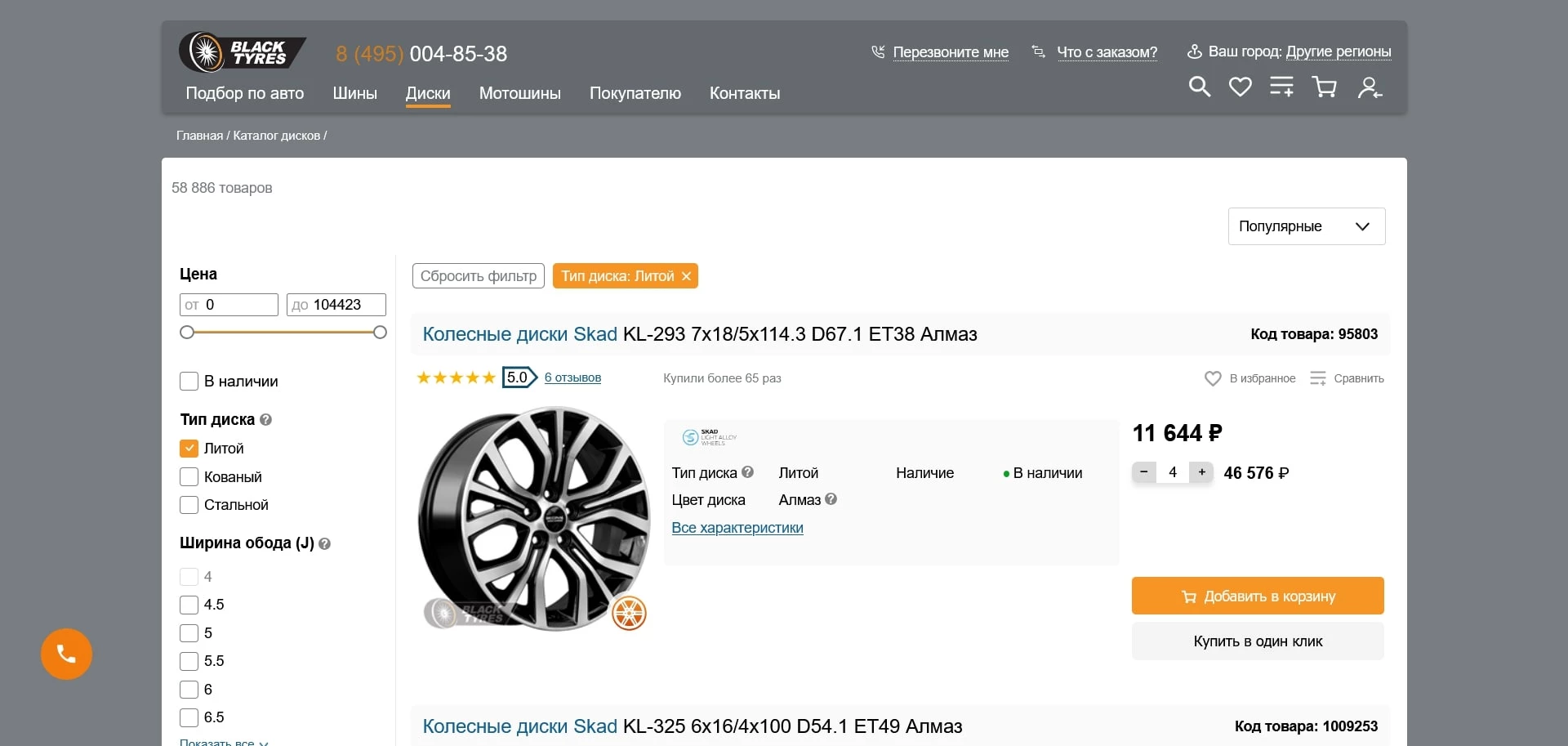Image resolution: width=1568 pixels, height=746 pixels.
Task: Uncheck the Литой disk type filter
Action: (189, 448)
